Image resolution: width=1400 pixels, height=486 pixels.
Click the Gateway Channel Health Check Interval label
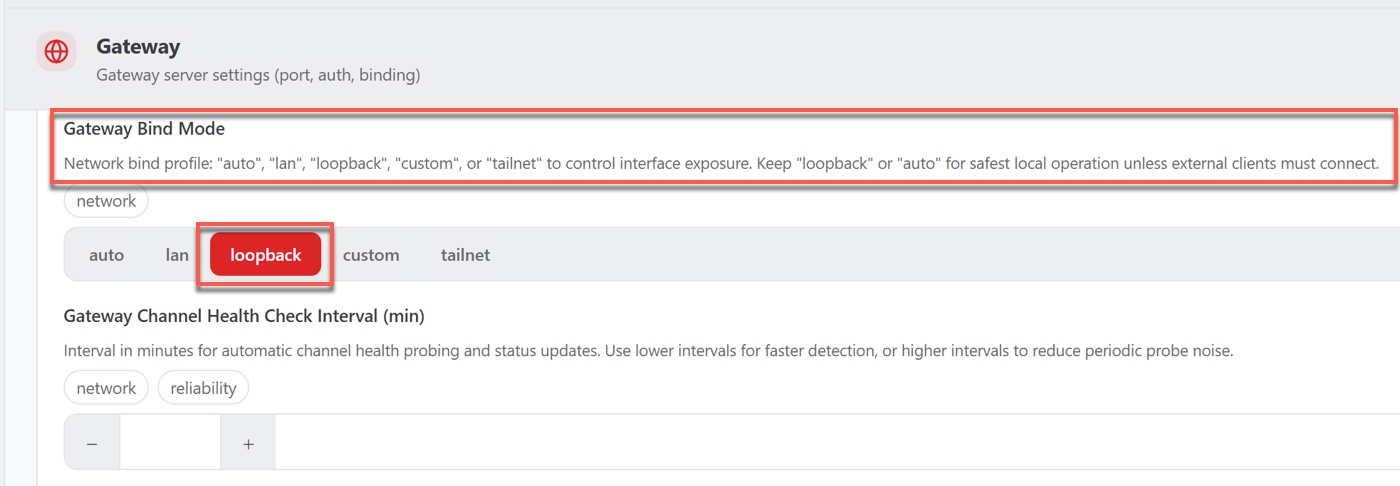coord(244,316)
